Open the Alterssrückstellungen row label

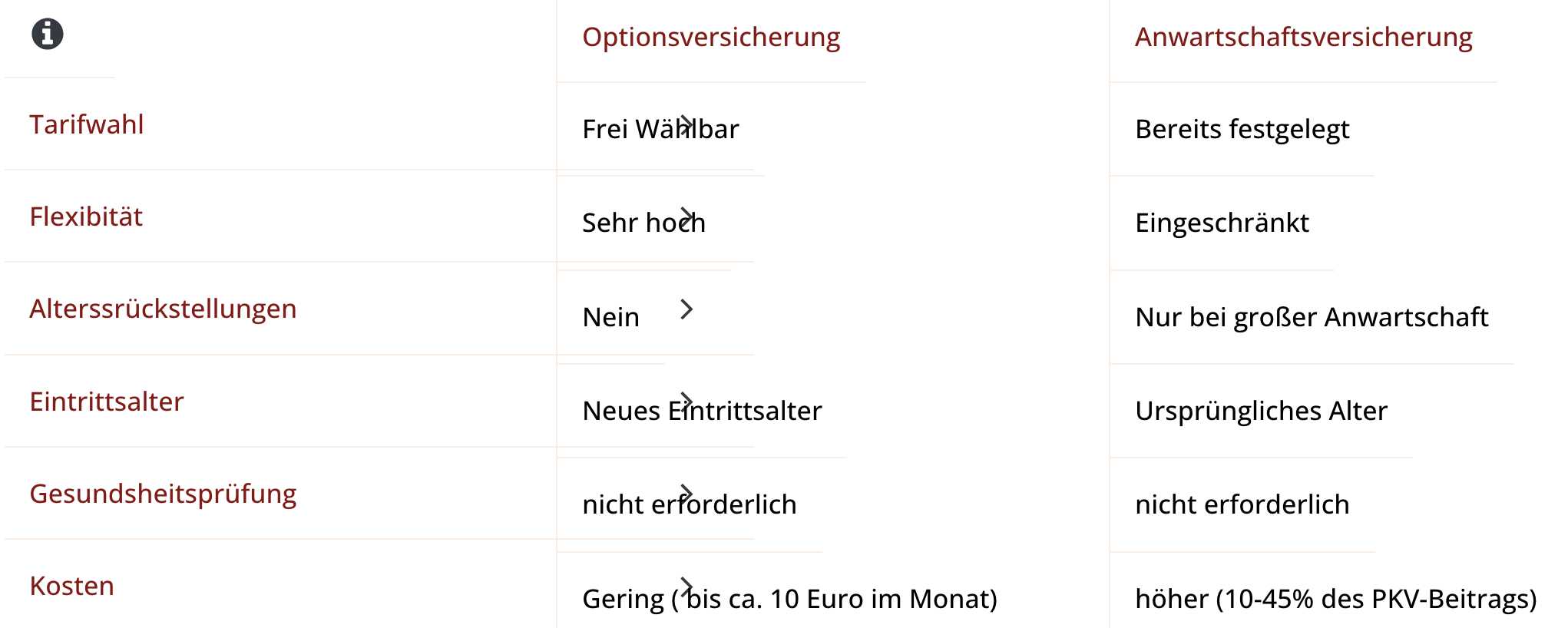(163, 309)
